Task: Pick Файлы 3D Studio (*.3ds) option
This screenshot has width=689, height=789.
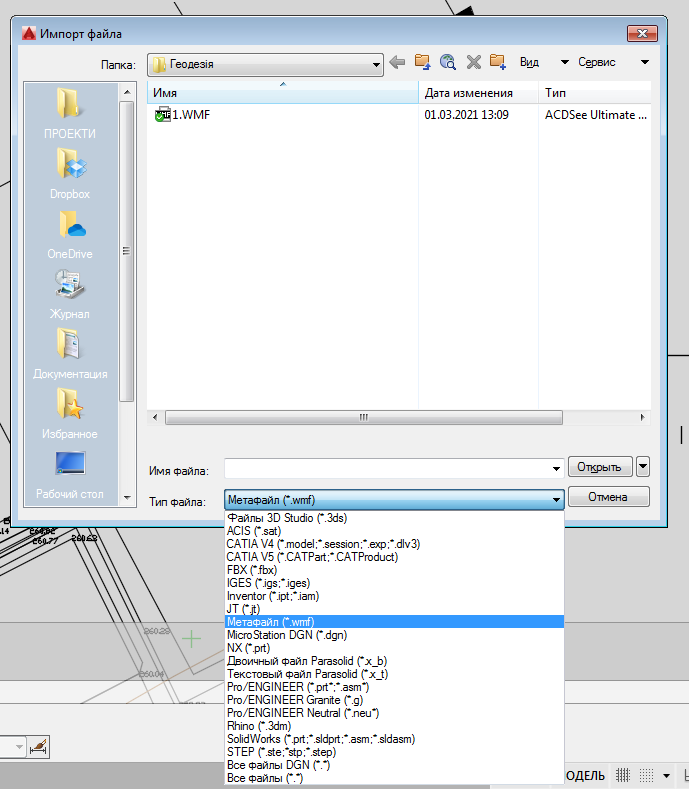Action: point(286,518)
